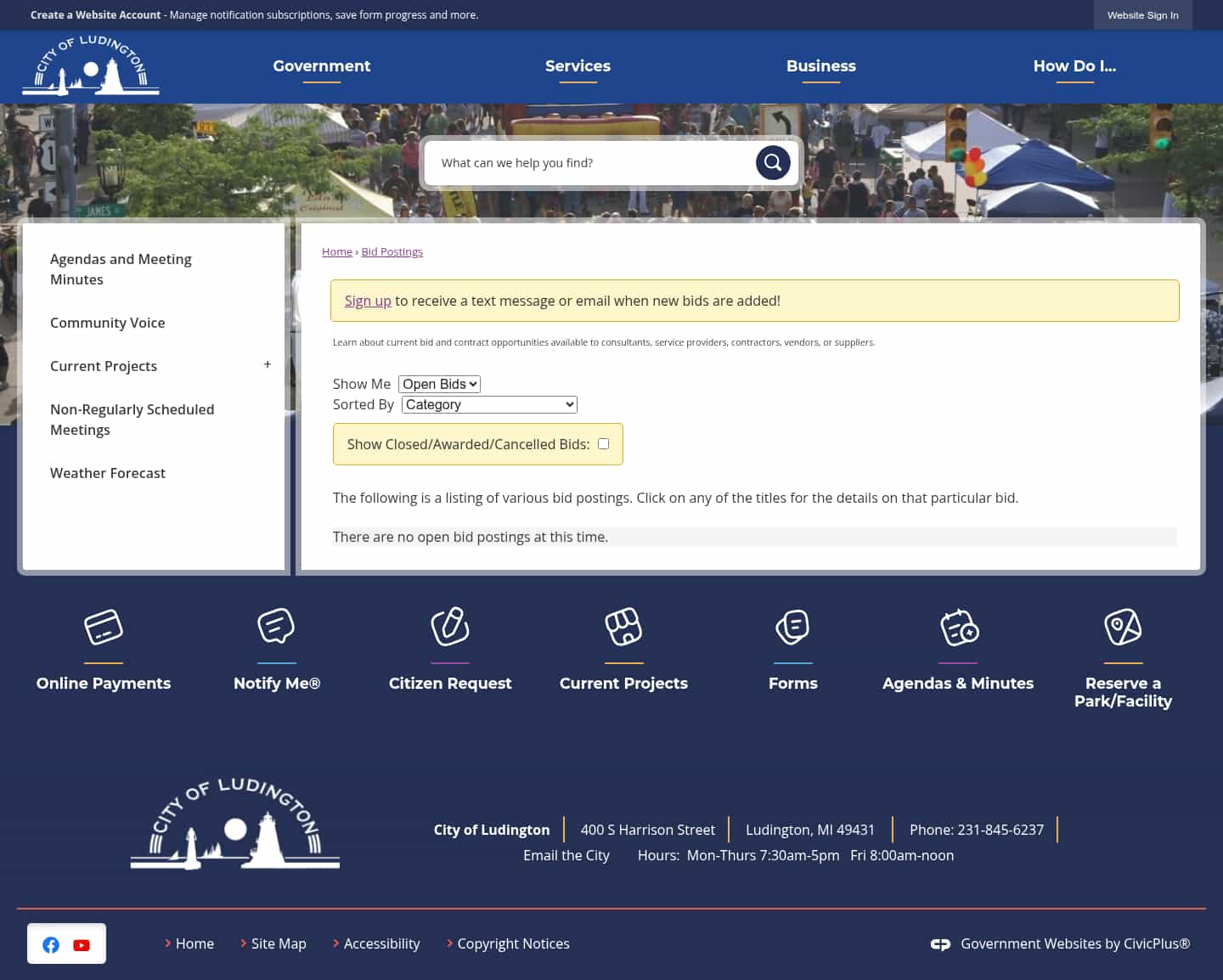Viewport: 1223px width, 980px height.
Task: Click Online Payments quick link text
Action: click(x=104, y=683)
